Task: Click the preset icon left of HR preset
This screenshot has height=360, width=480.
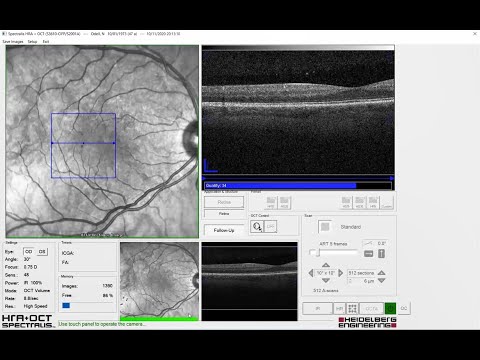Action: click(359, 202)
